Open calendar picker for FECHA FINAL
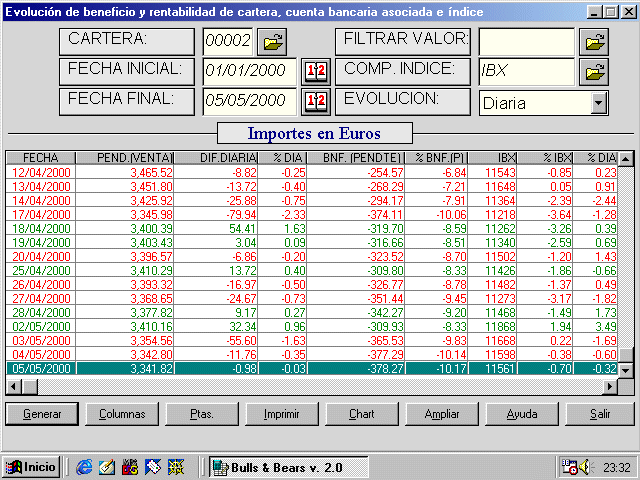640x480 pixels. pos(316,101)
